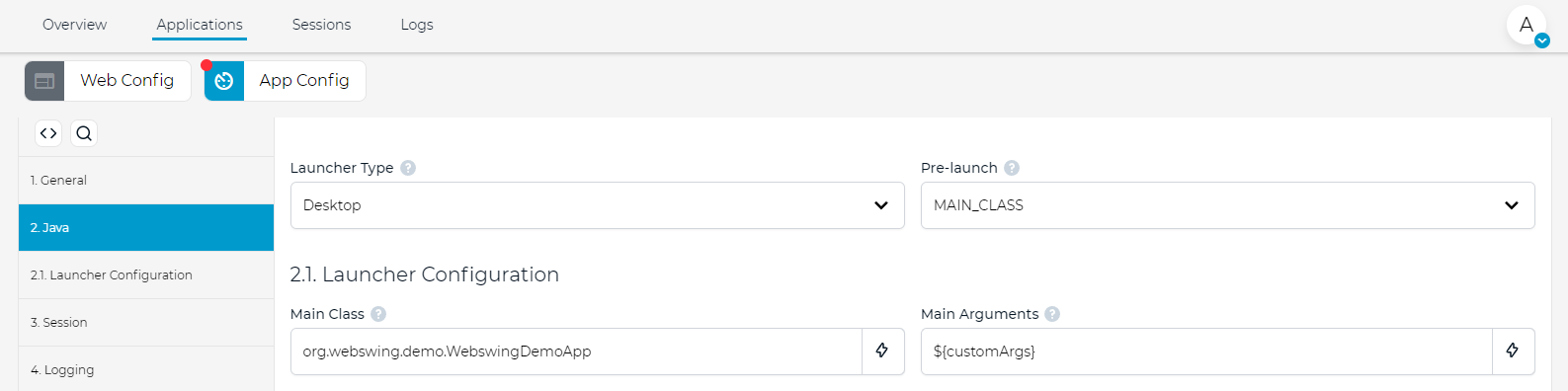Click the Main Class input field
1568x391 pixels.
coord(576,352)
